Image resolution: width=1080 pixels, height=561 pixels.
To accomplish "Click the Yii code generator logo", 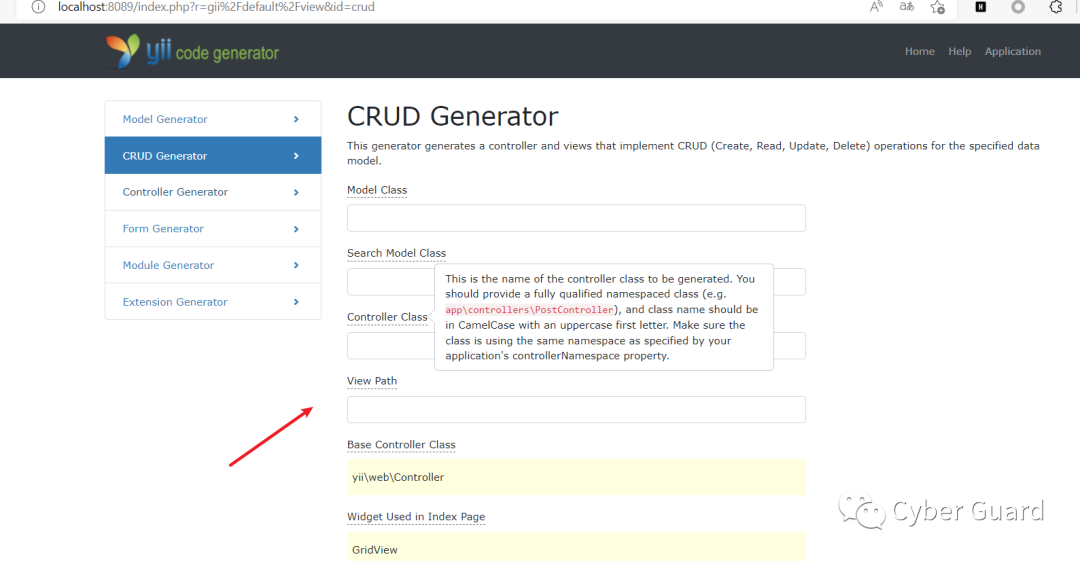I will coord(192,52).
